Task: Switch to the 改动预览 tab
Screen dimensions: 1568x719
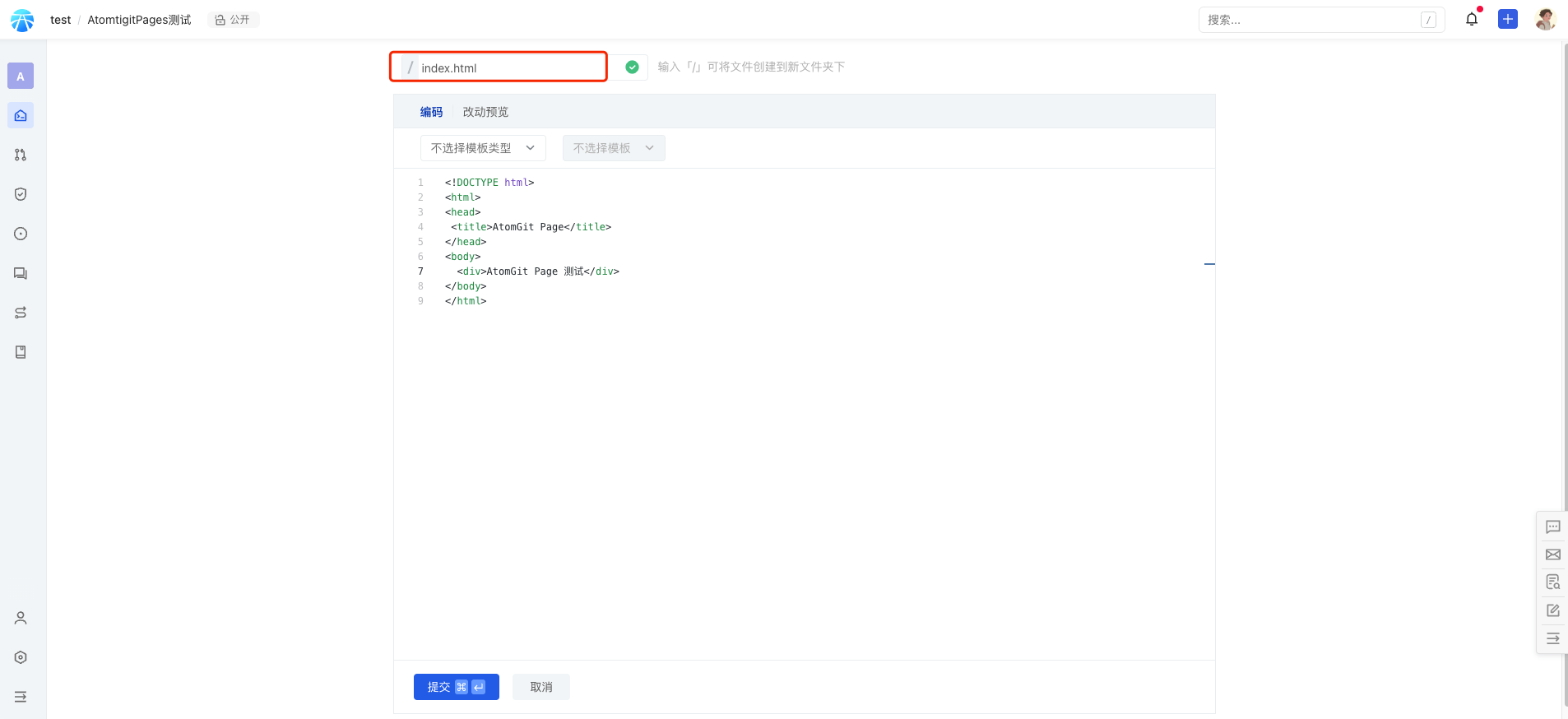Action: pos(485,112)
